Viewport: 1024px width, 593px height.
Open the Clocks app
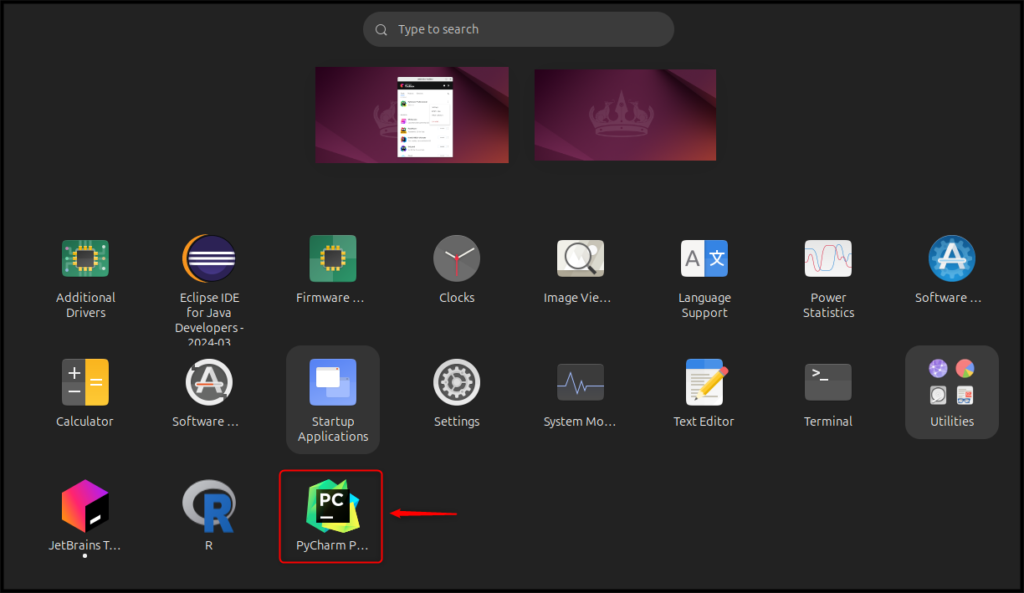tap(456, 258)
